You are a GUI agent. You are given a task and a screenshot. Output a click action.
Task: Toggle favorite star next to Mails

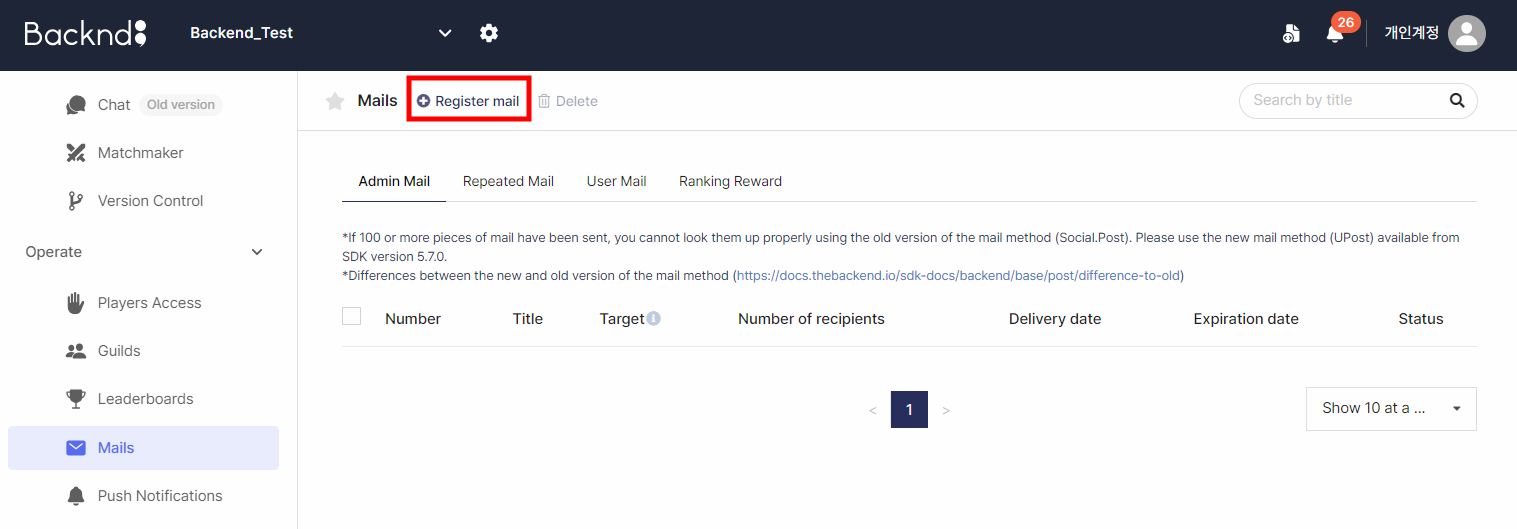(335, 101)
